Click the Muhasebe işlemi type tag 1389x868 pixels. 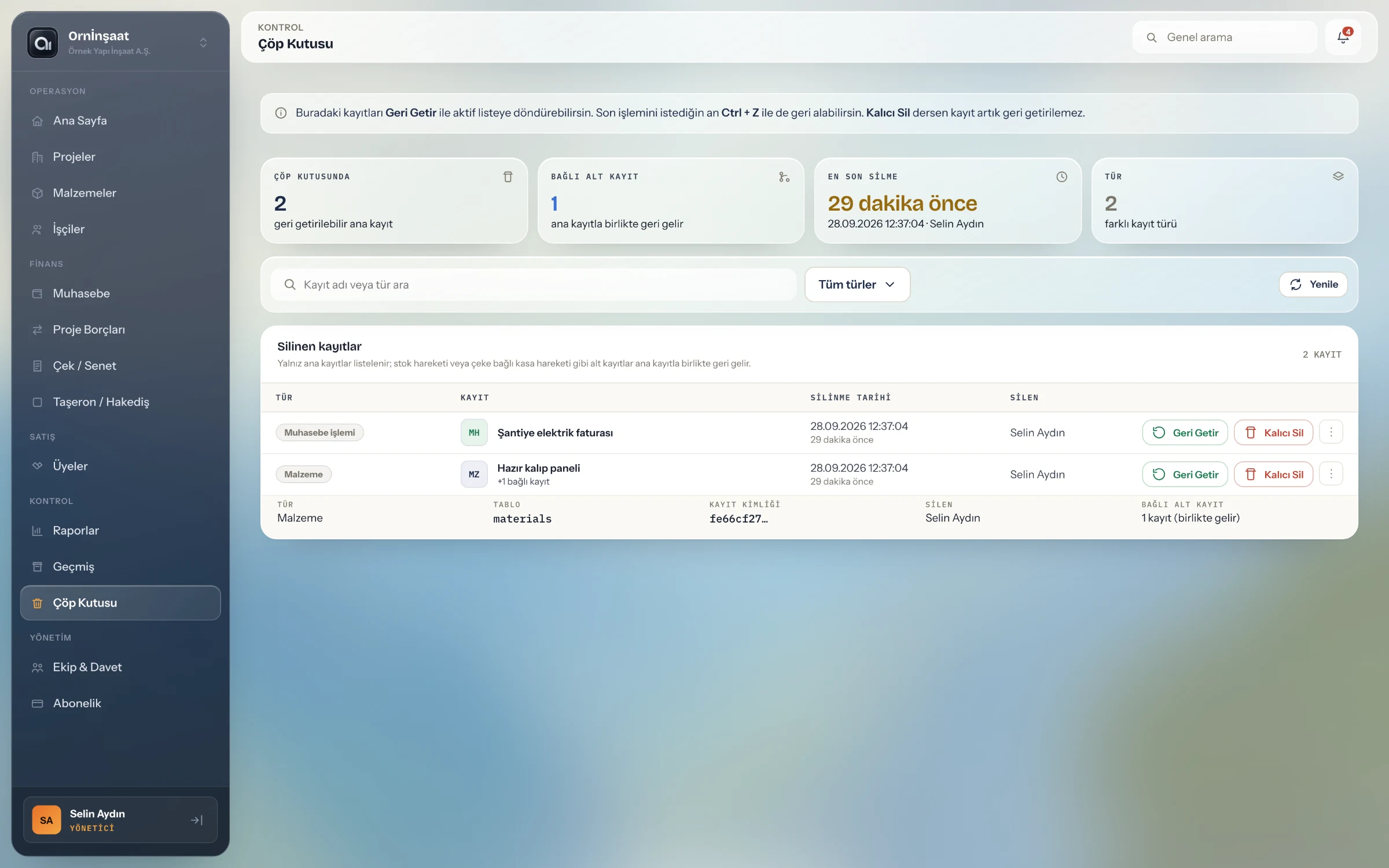point(319,433)
